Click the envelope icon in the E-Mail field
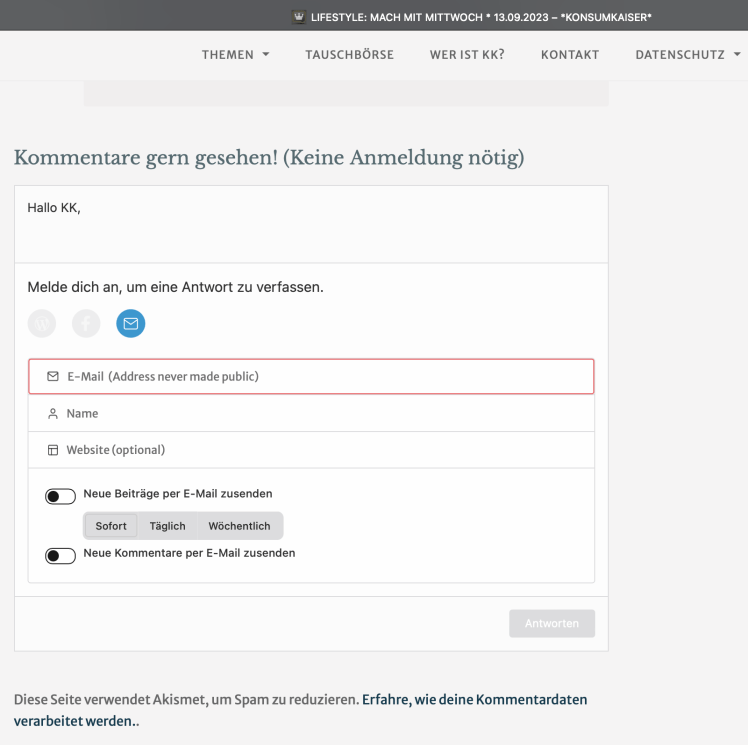 [53, 377]
